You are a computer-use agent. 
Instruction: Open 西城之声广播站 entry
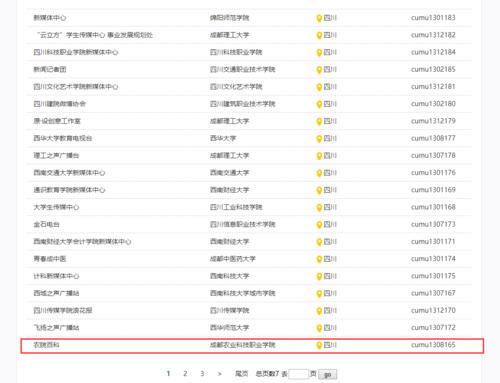pyautogui.click(x=56, y=293)
